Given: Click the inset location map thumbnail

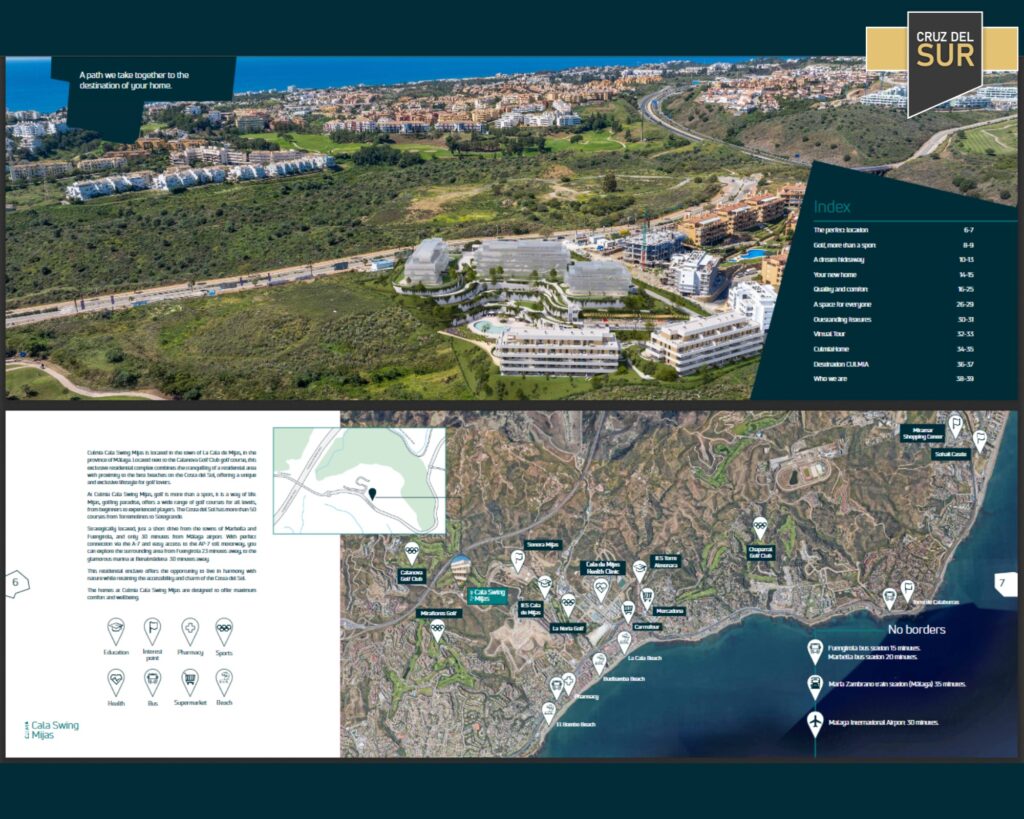Looking at the screenshot, I should click(x=359, y=480).
